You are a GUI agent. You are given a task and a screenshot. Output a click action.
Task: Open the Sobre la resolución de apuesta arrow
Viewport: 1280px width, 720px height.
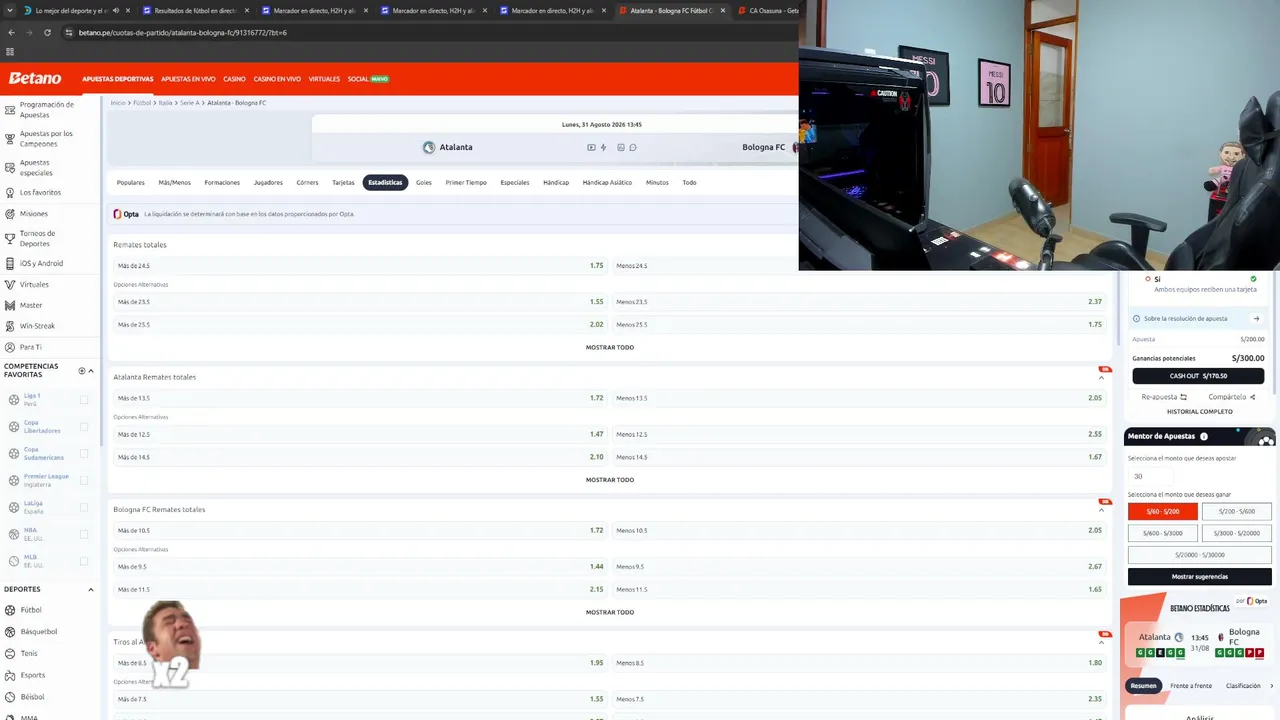[x=1256, y=319]
